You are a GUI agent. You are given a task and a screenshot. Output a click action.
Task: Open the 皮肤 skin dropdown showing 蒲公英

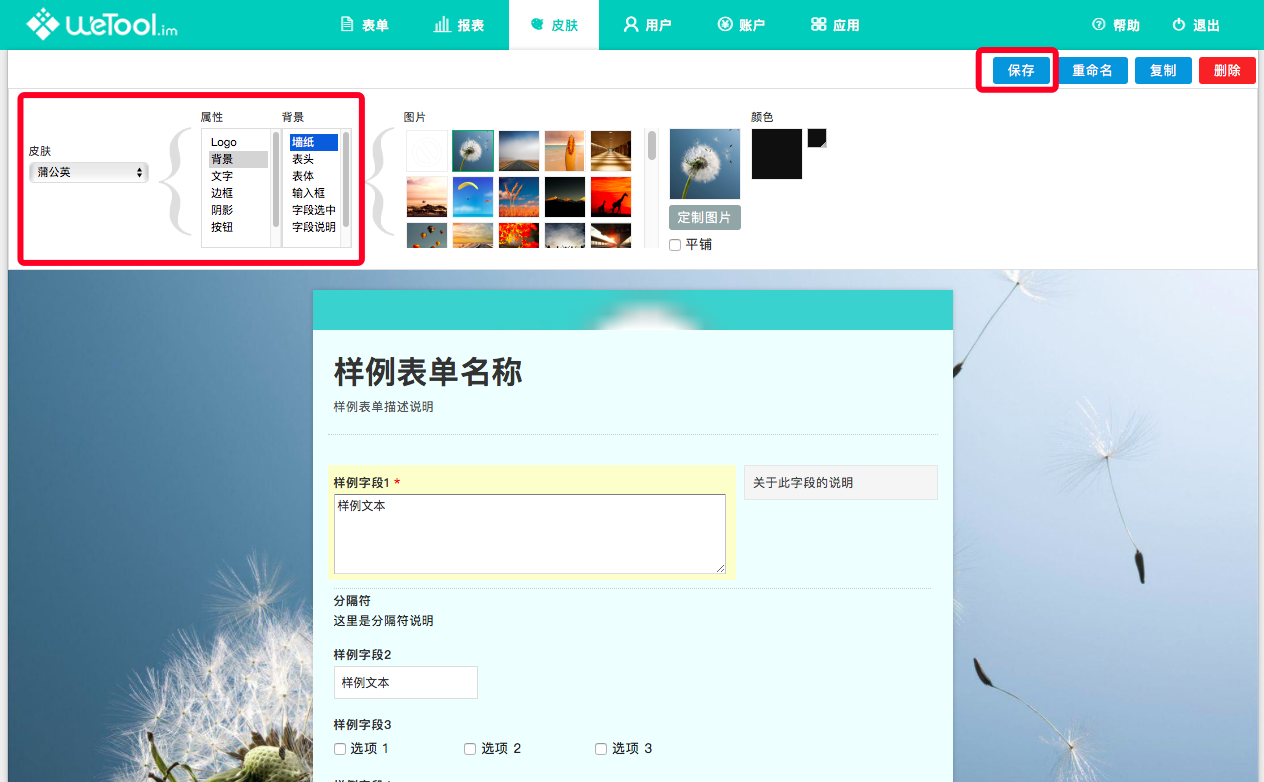coord(88,172)
